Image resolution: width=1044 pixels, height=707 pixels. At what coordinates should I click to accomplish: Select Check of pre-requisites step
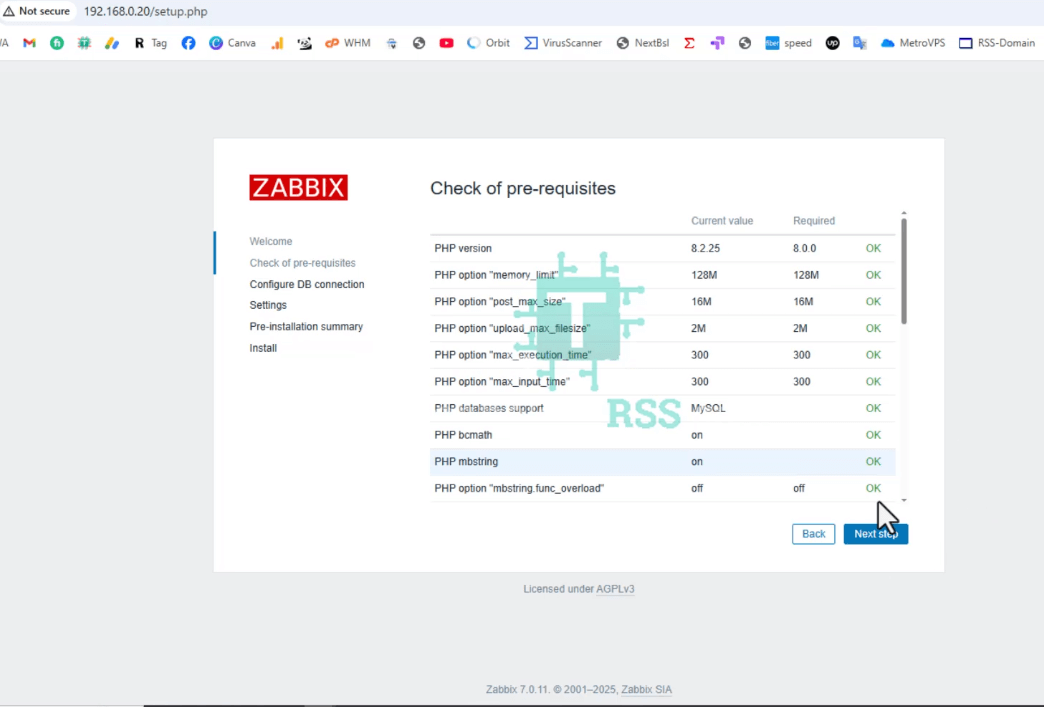302,263
